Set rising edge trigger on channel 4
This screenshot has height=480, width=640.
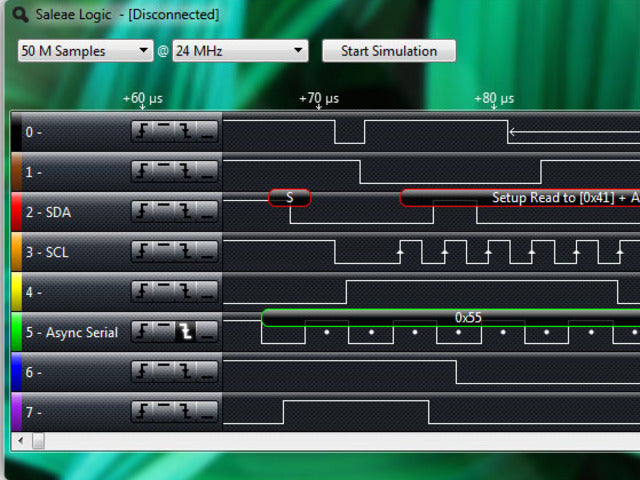coord(144,292)
